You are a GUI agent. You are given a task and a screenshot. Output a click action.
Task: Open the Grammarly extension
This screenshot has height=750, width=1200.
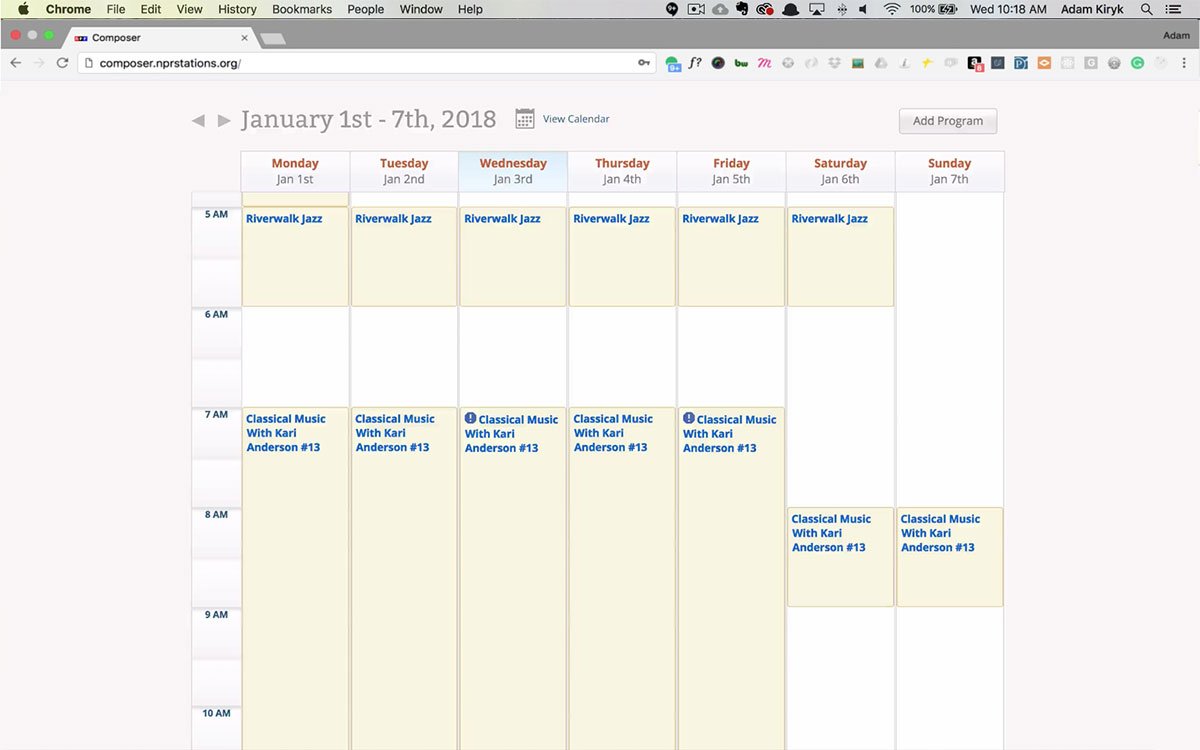click(x=1137, y=63)
